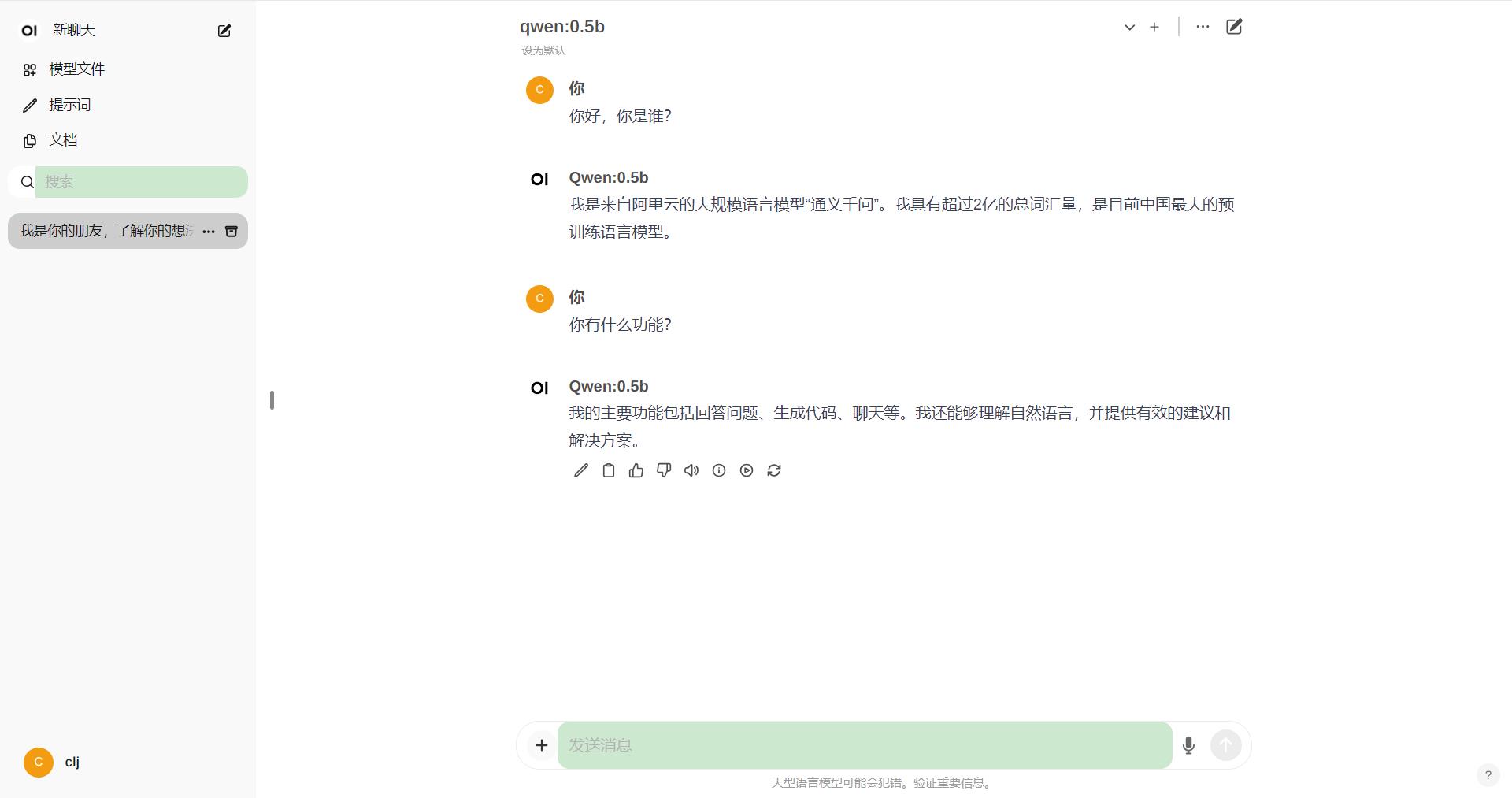Add another model with the plus icon

click(x=1154, y=27)
